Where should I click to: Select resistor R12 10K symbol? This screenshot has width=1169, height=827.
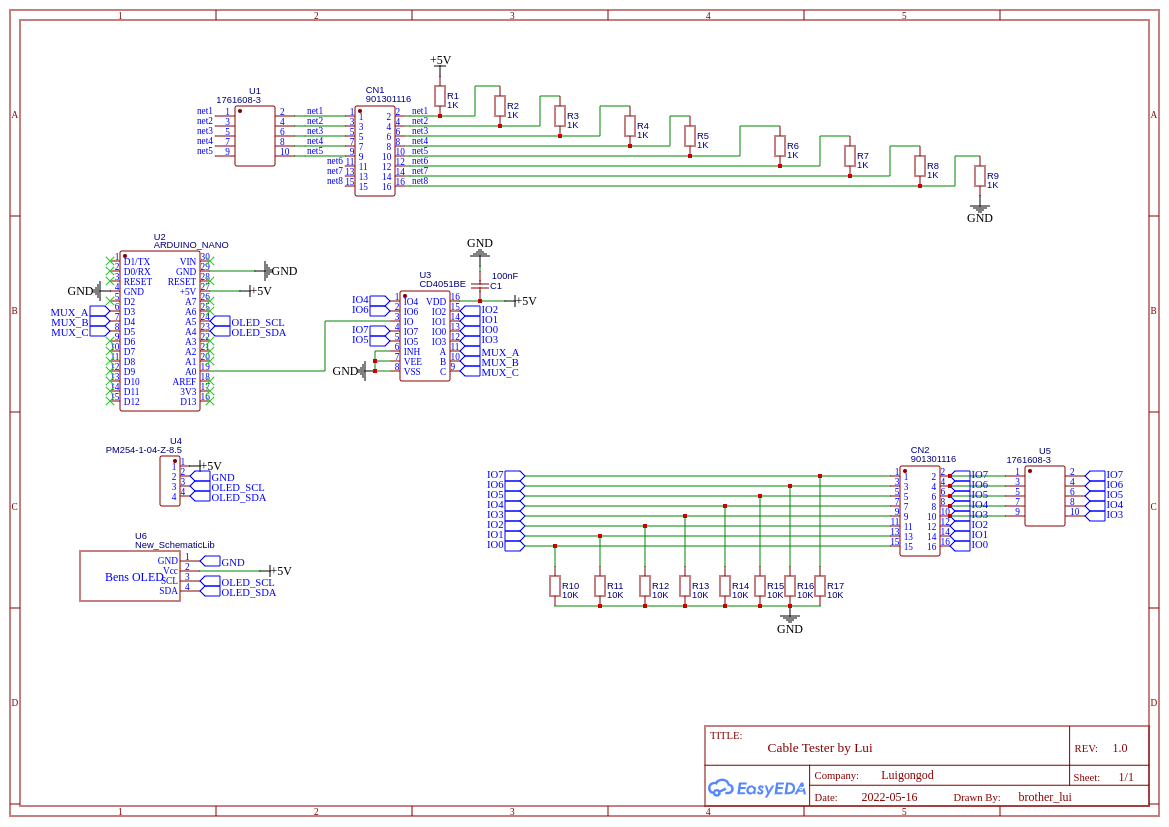pos(645,586)
